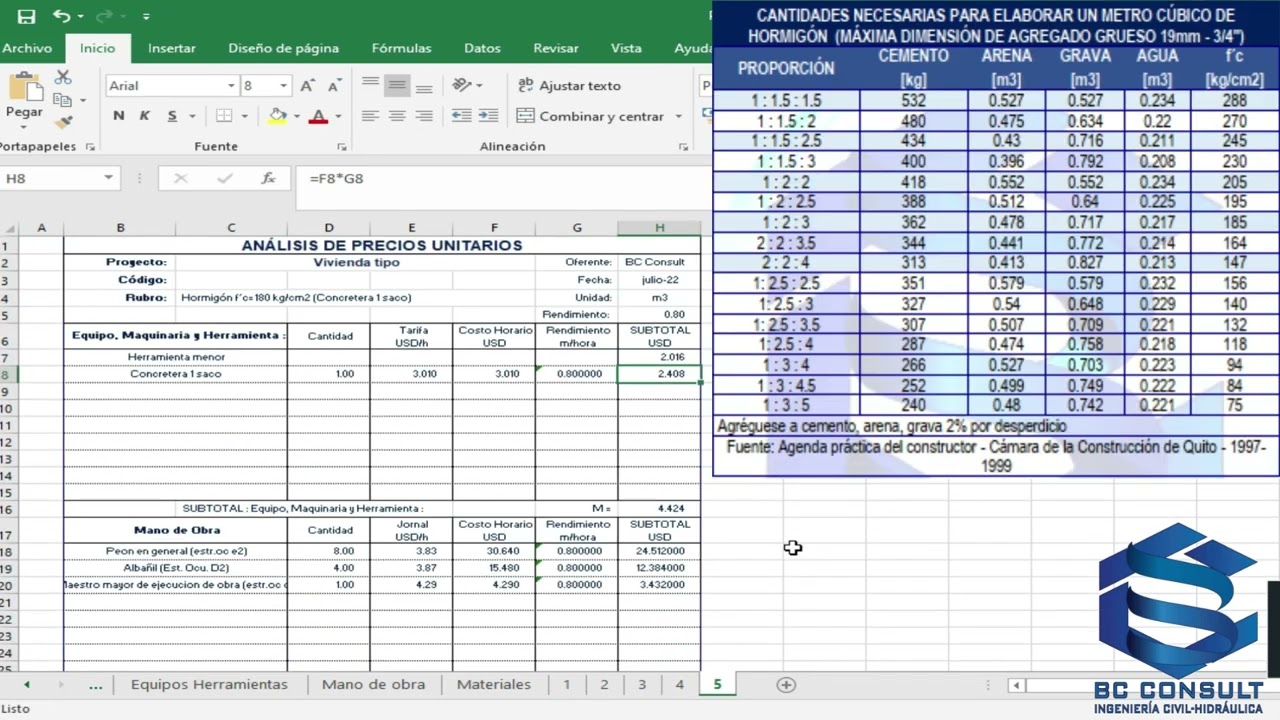The height and width of the screenshot is (720, 1280).
Task: Activate the Format Painter brush
Action: click(63, 122)
